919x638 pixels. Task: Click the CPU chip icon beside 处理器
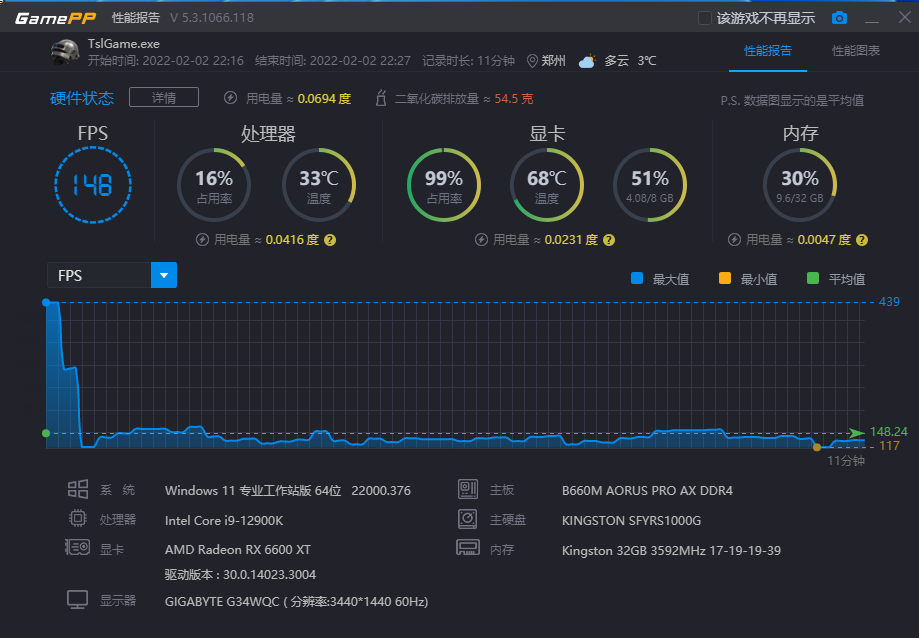[x=78, y=518]
